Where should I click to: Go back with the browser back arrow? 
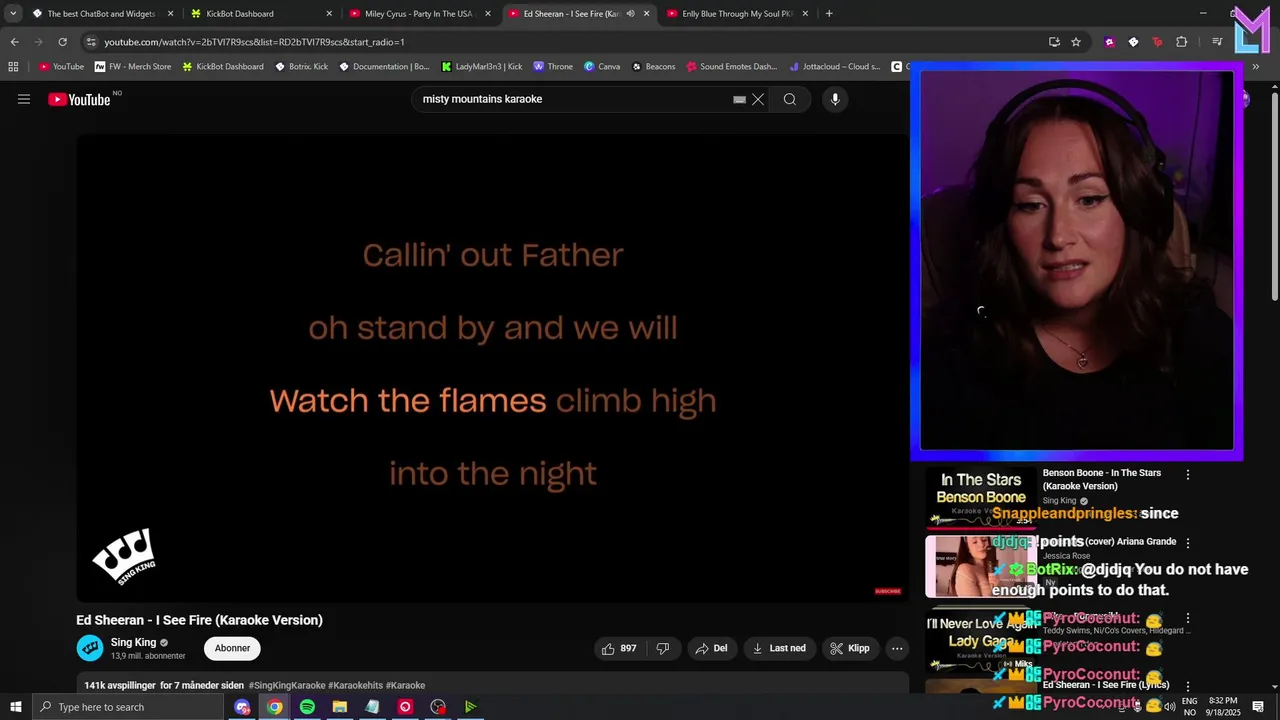[14, 42]
